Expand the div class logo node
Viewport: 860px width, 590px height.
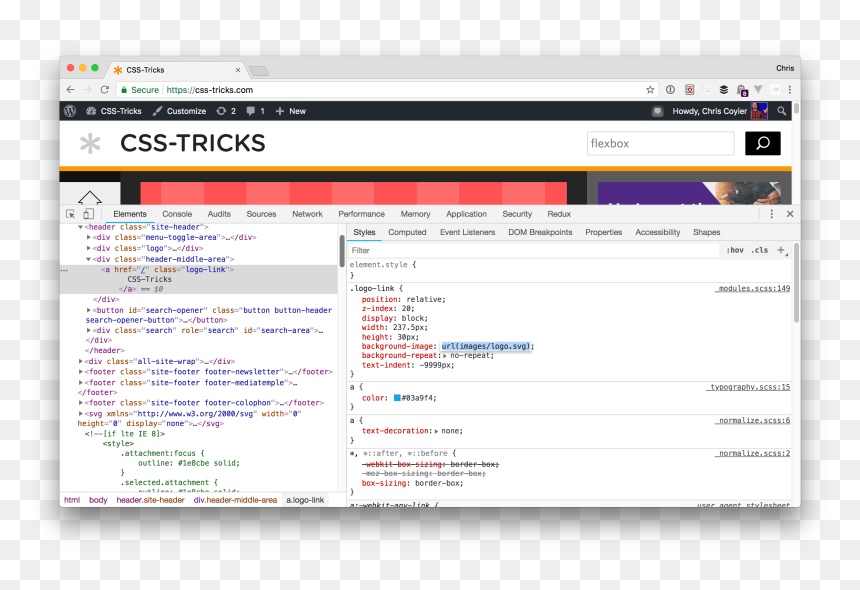tap(88, 248)
